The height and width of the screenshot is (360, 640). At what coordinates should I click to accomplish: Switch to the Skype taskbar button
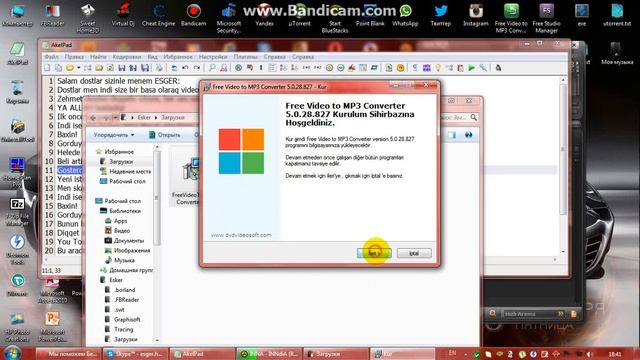coord(135,354)
